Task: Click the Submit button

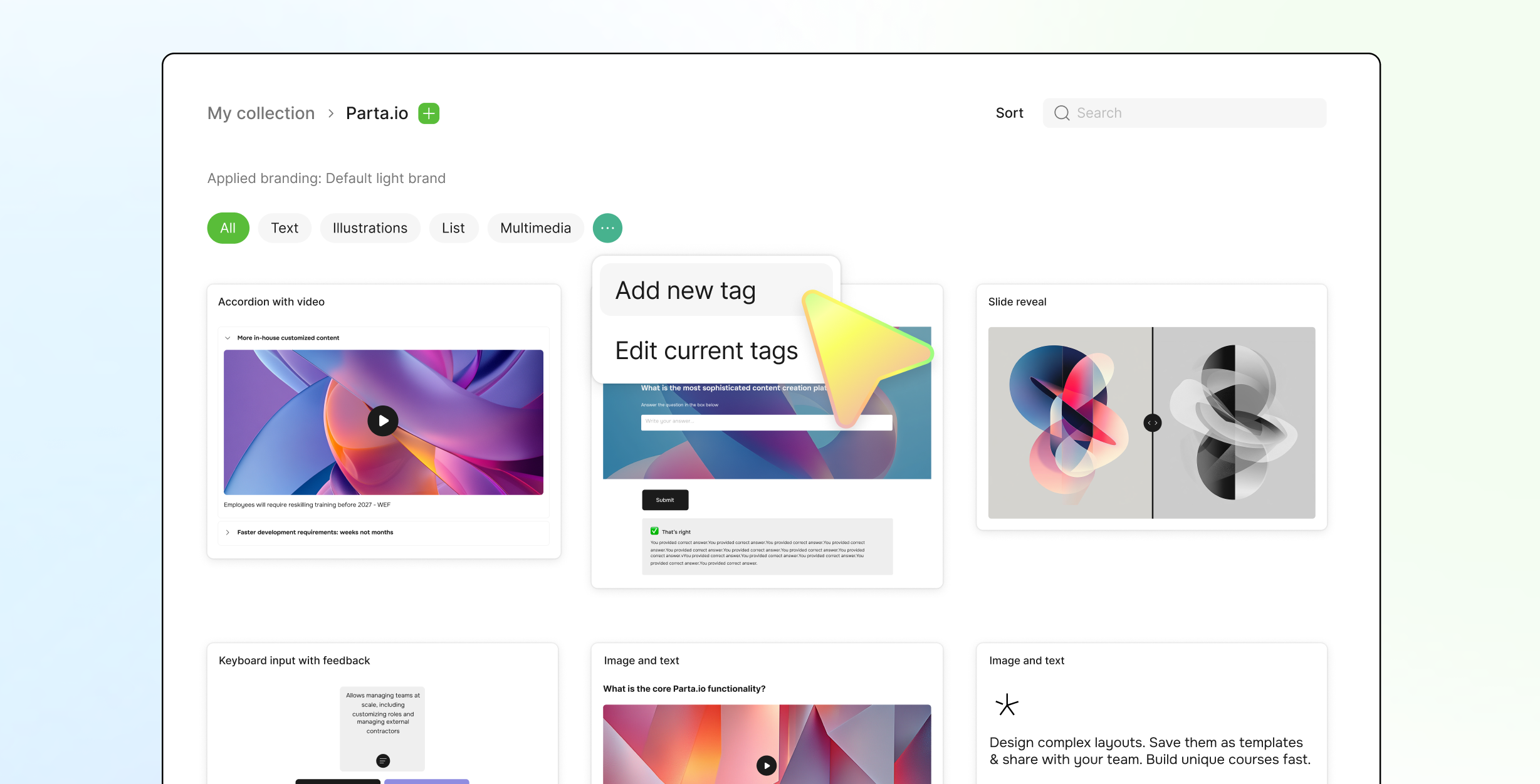Action: (x=665, y=500)
